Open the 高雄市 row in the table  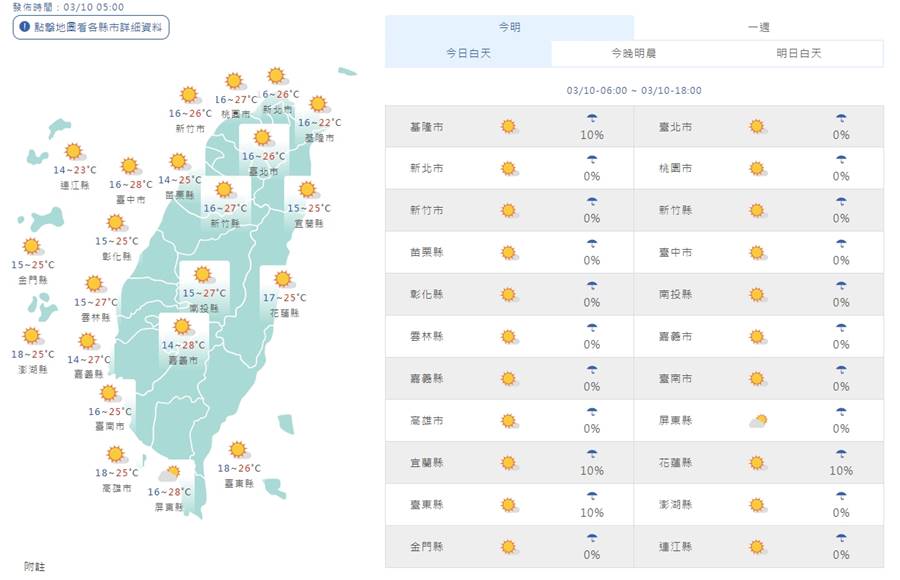[509, 421]
